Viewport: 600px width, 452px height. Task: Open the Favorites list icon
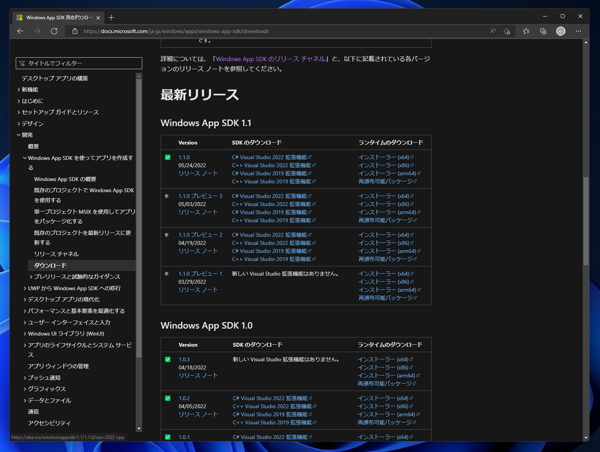tap(526, 31)
